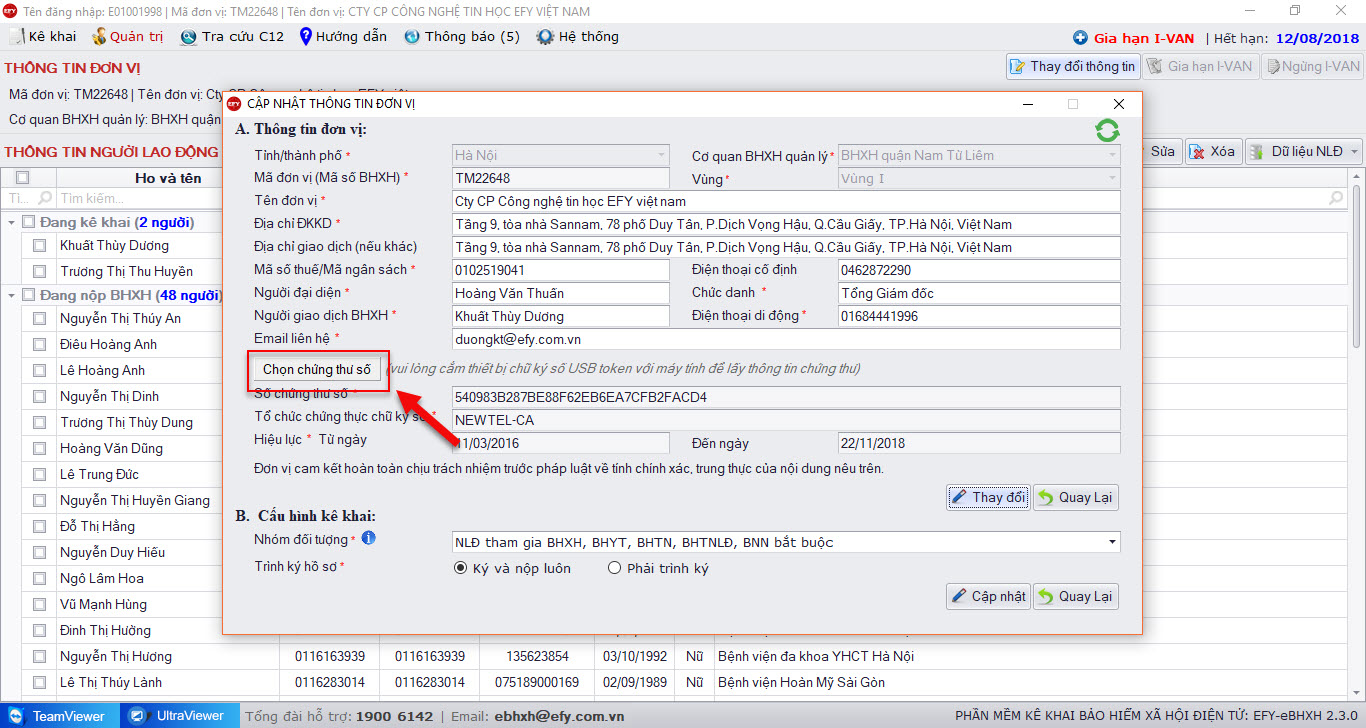Open Thông báo (5) notifications
The height and width of the screenshot is (728, 1366).
coord(462,37)
